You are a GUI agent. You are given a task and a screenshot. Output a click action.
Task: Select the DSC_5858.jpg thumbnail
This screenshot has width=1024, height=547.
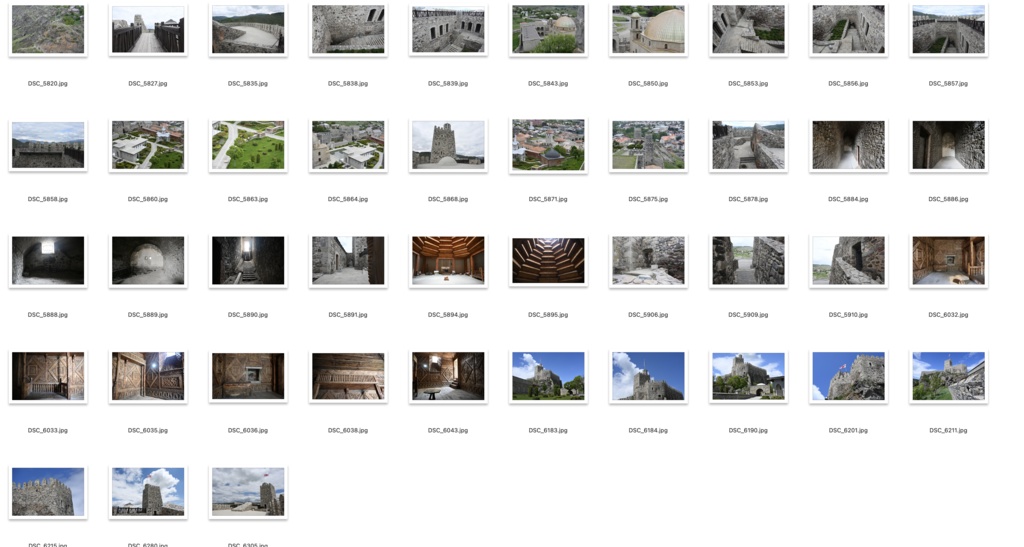(48, 145)
